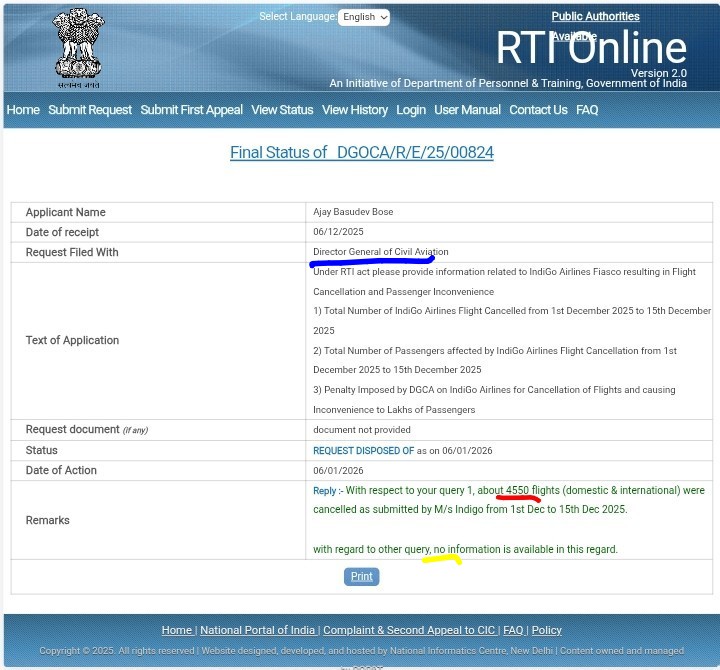Open Complaint & Second Appeal to CIC link
Image resolution: width=720 pixels, height=670 pixels.
(x=409, y=631)
